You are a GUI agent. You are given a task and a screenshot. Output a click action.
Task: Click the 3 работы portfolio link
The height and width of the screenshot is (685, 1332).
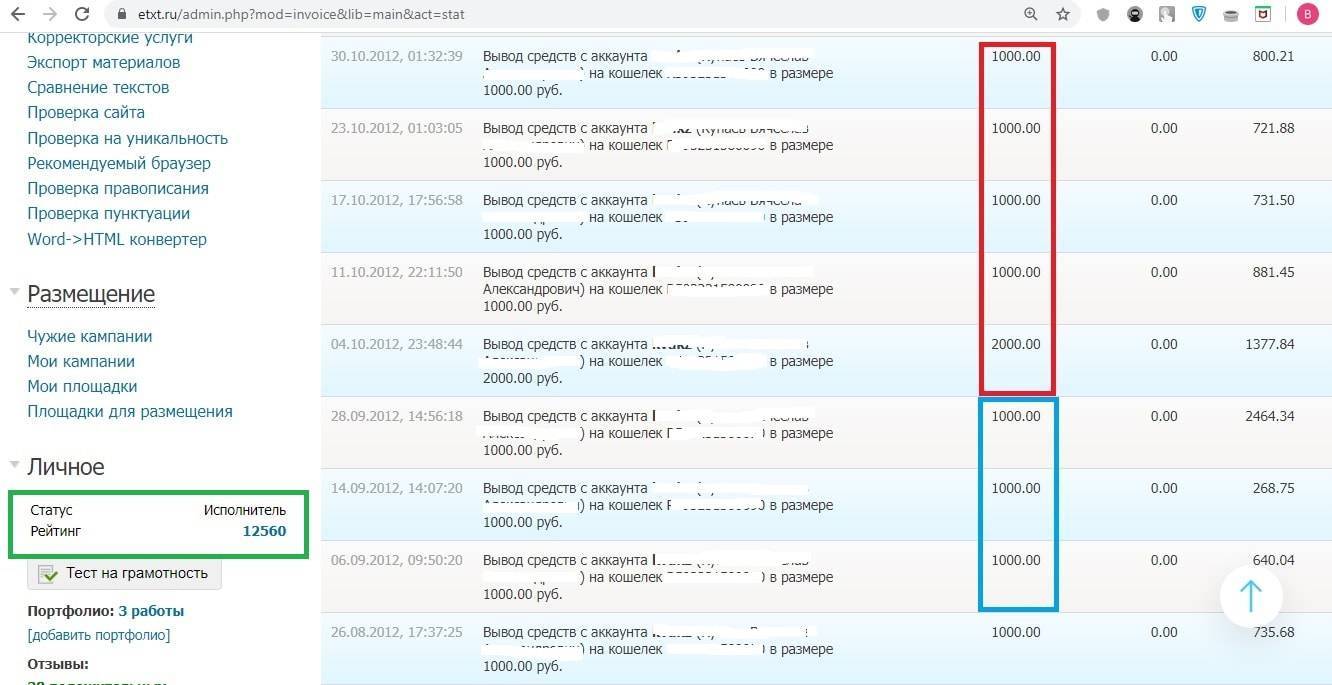[x=151, y=611]
